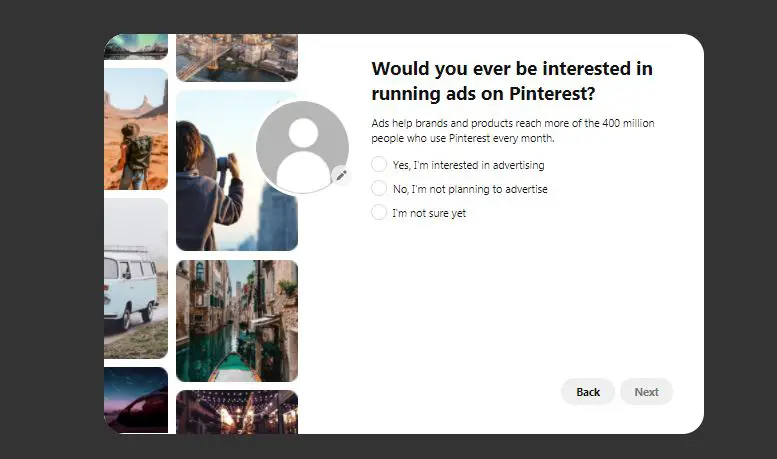Viewport: 777px width, 459px height.
Task: Click the pencil edit icon on avatar
Action: [x=341, y=175]
